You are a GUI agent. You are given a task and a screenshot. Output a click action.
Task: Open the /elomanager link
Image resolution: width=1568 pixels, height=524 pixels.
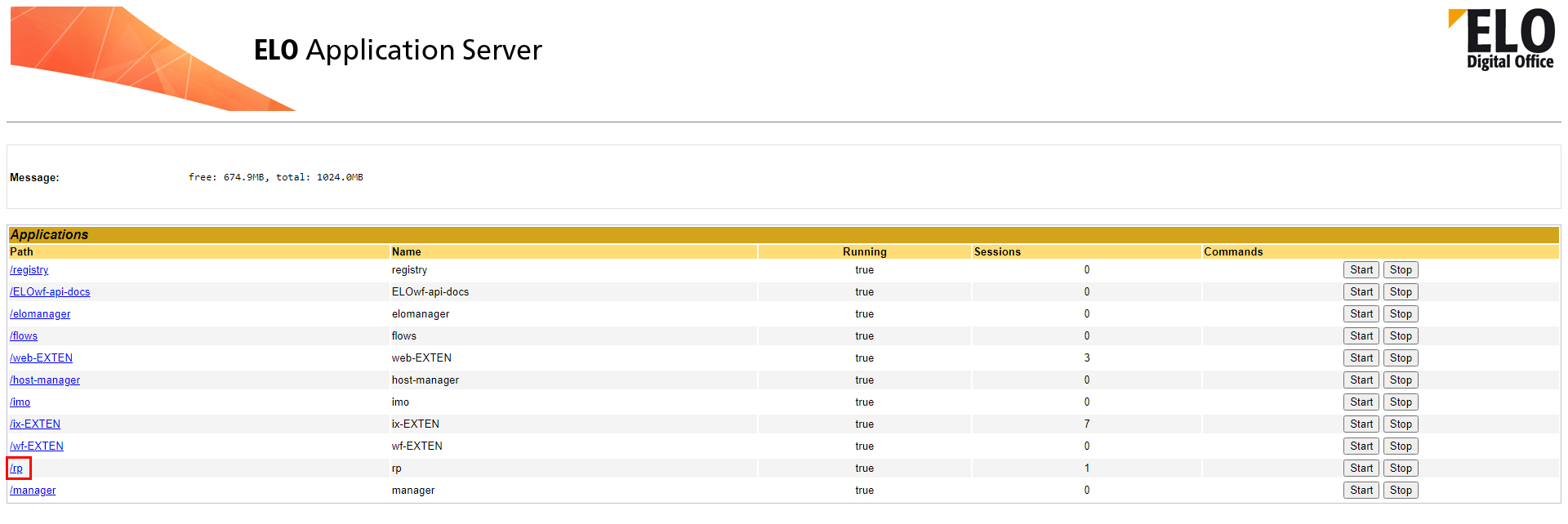click(40, 314)
